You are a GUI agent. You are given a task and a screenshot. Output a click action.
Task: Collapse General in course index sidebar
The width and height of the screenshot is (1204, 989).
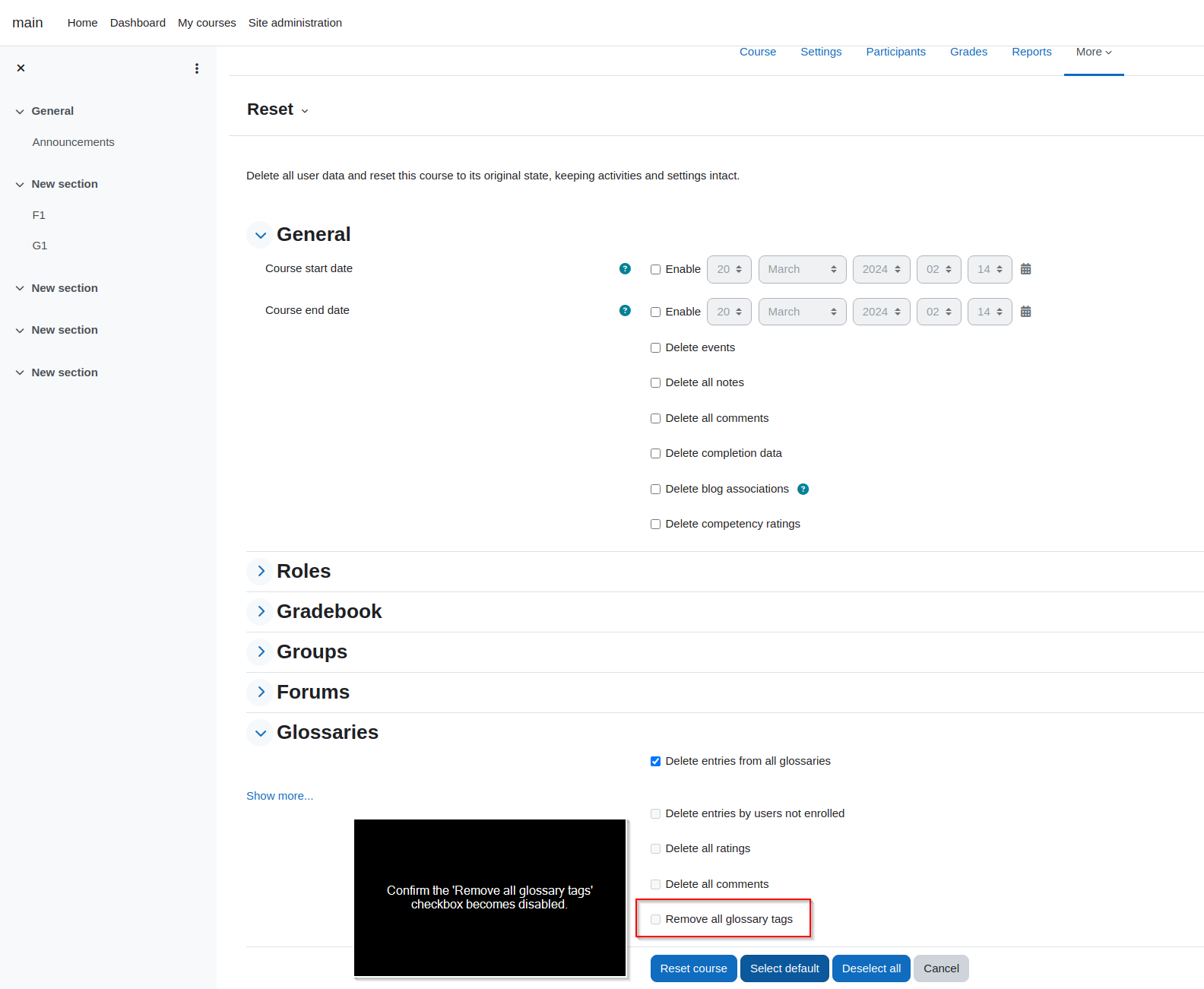coord(20,111)
